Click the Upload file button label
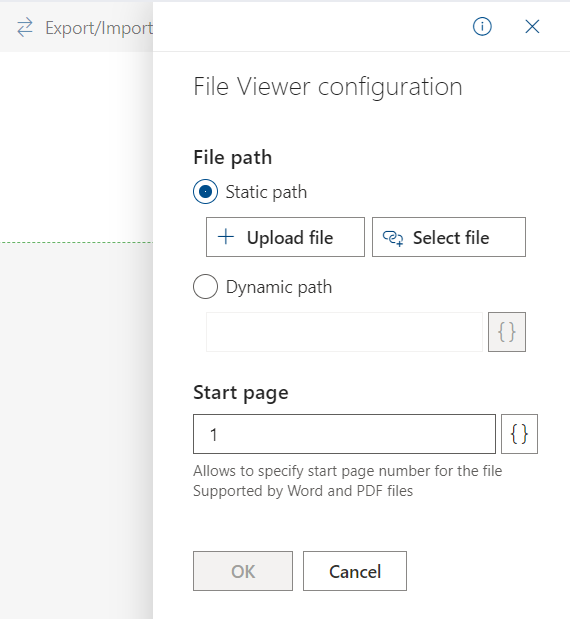Viewport: 570px width, 619px height. tap(290, 238)
